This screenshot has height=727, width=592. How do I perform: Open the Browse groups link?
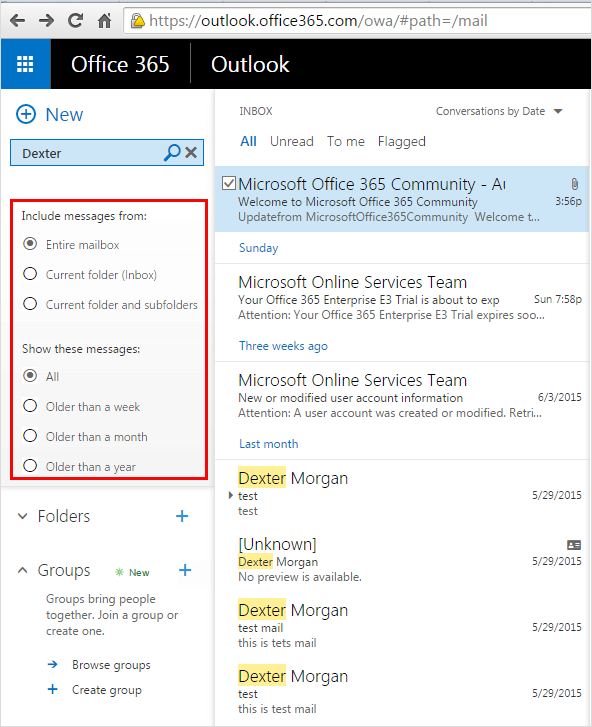(111, 665)
